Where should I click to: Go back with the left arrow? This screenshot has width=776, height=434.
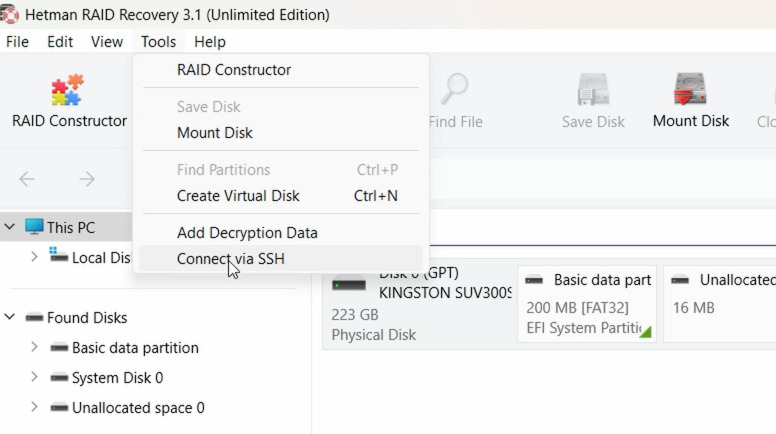[x=27, y=179]
